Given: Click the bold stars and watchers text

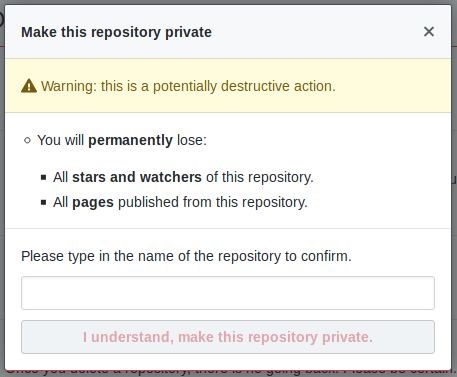Looking at the screenshot, I should click(x=137, y=177).
